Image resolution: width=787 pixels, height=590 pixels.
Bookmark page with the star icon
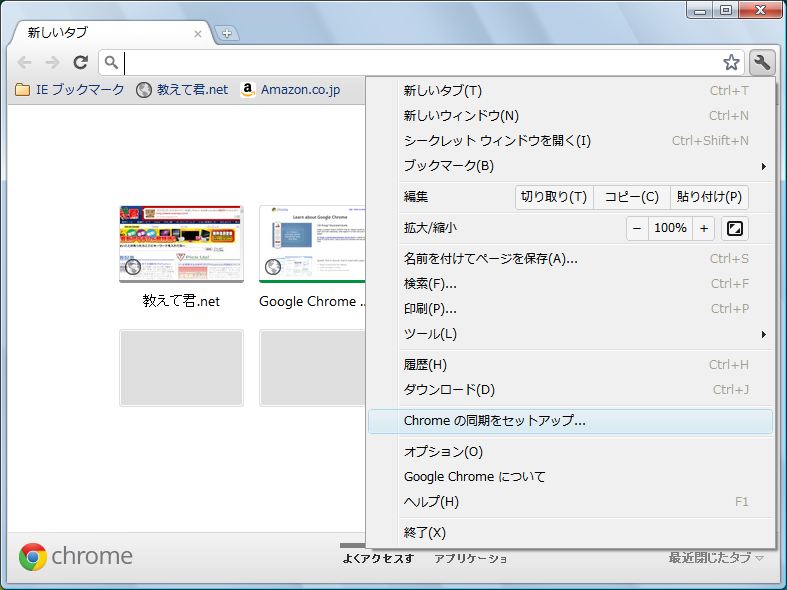(731, 62)
